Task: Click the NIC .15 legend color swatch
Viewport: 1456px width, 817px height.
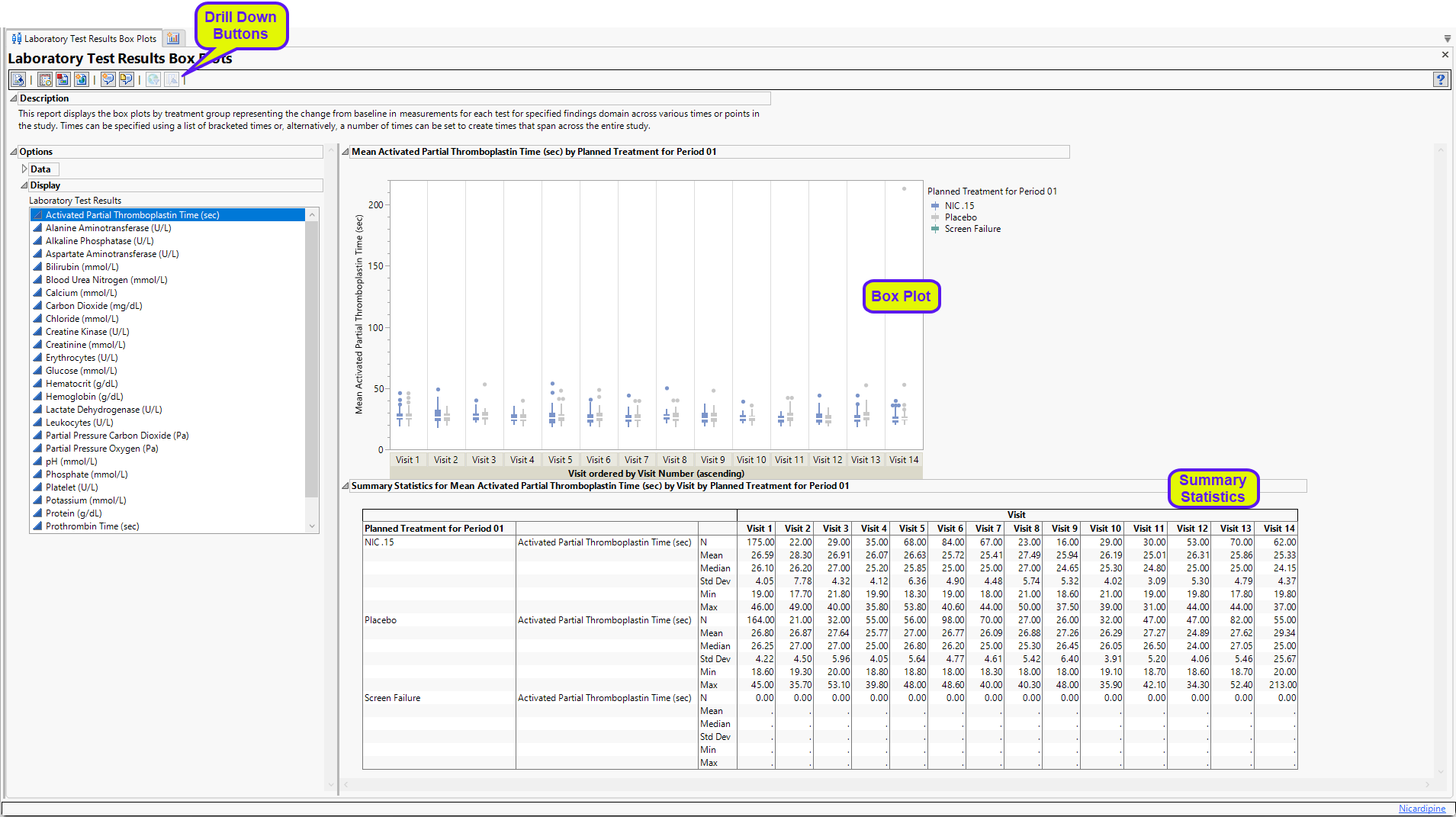Action: tap(934, 206)
